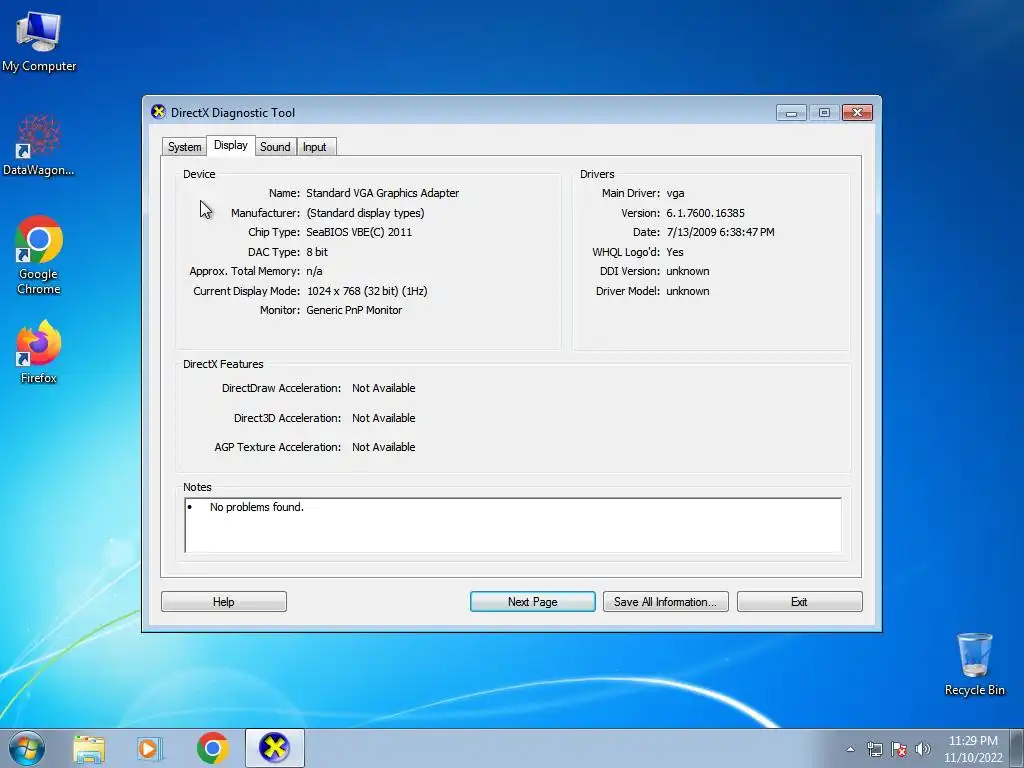Maximize the DirectX Diagnostic Tool window
The height and width of the screenshot is (768, 1024).
[x=824, y=112]
